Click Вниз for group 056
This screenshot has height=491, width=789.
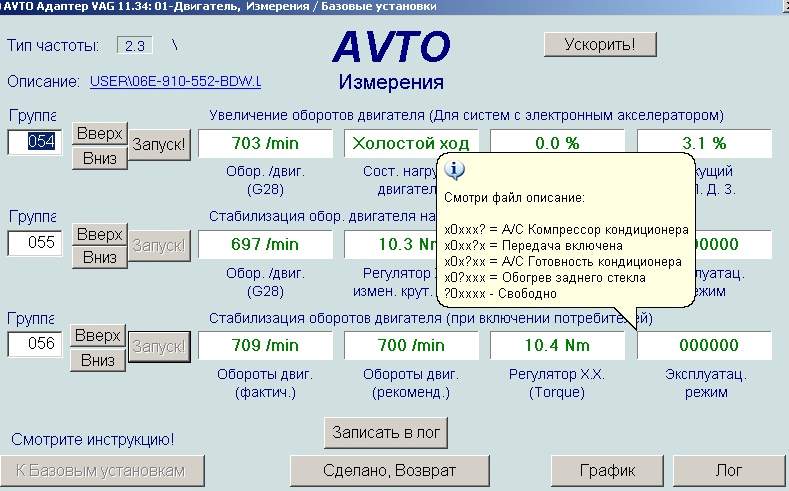click(x=98, y=360)
